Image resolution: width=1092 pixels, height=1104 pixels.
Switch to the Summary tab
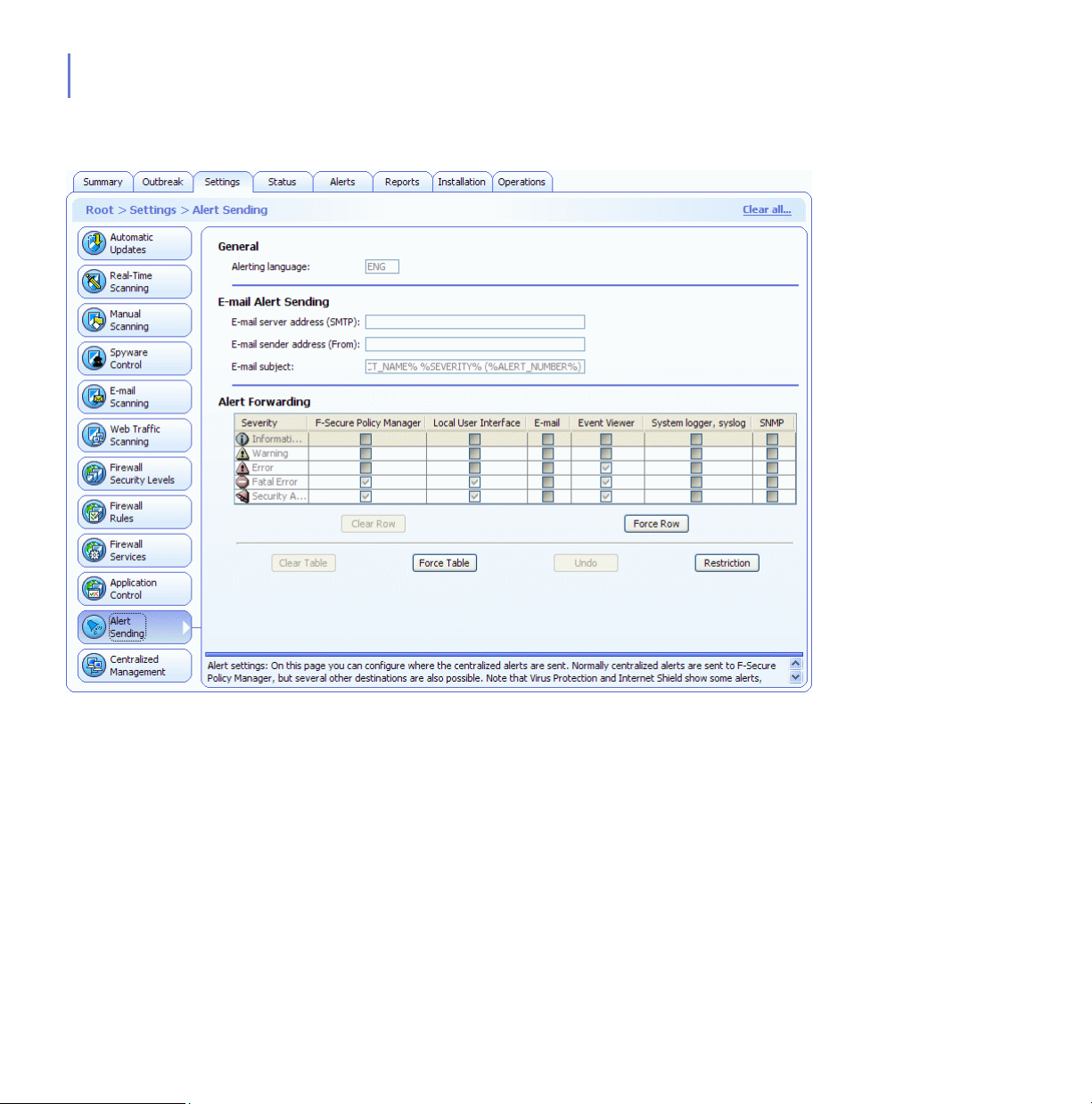point(103,182)
